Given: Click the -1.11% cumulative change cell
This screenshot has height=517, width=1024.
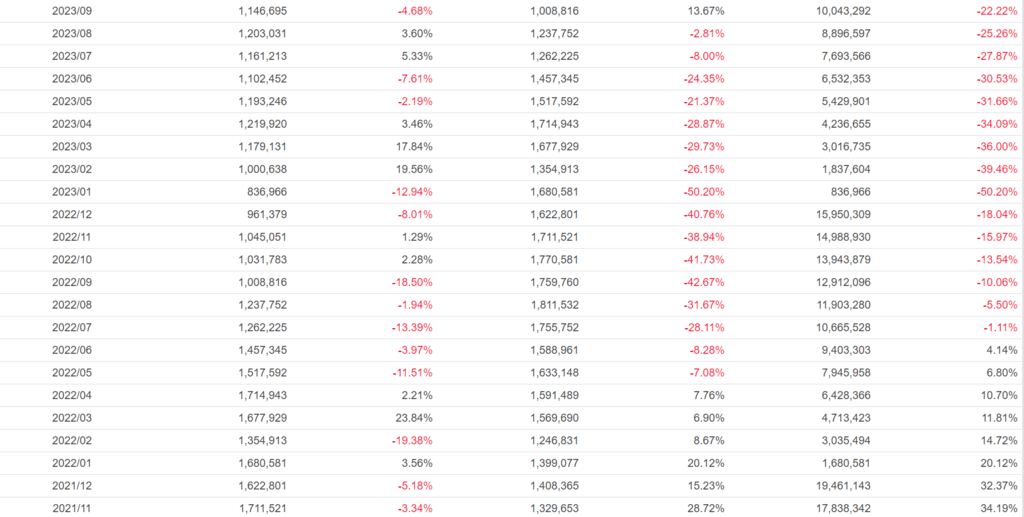Looking at the screenshot, I should pyautogui.click(x=998, y=328).
